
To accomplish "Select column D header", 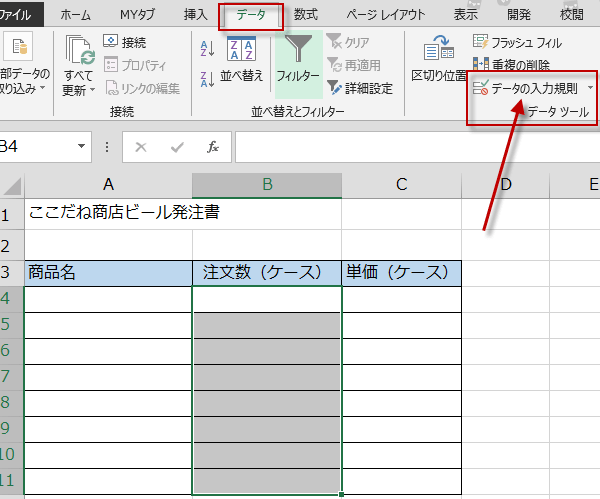I will (x=505, y=185).
